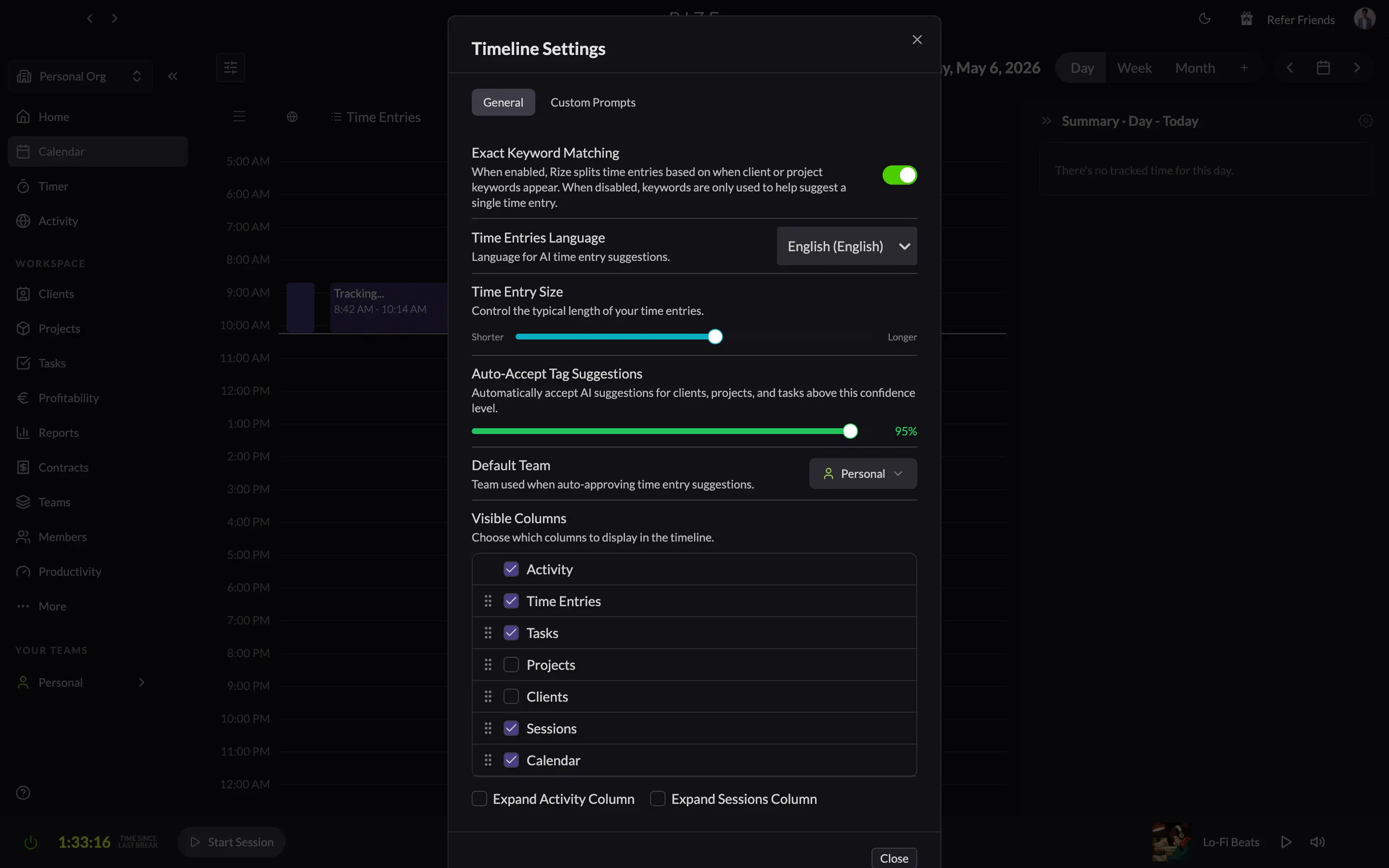Switch to Month view
The height and width of the screenshot is (868, 1389).
pyautogui.click(x=1195, y=68)
